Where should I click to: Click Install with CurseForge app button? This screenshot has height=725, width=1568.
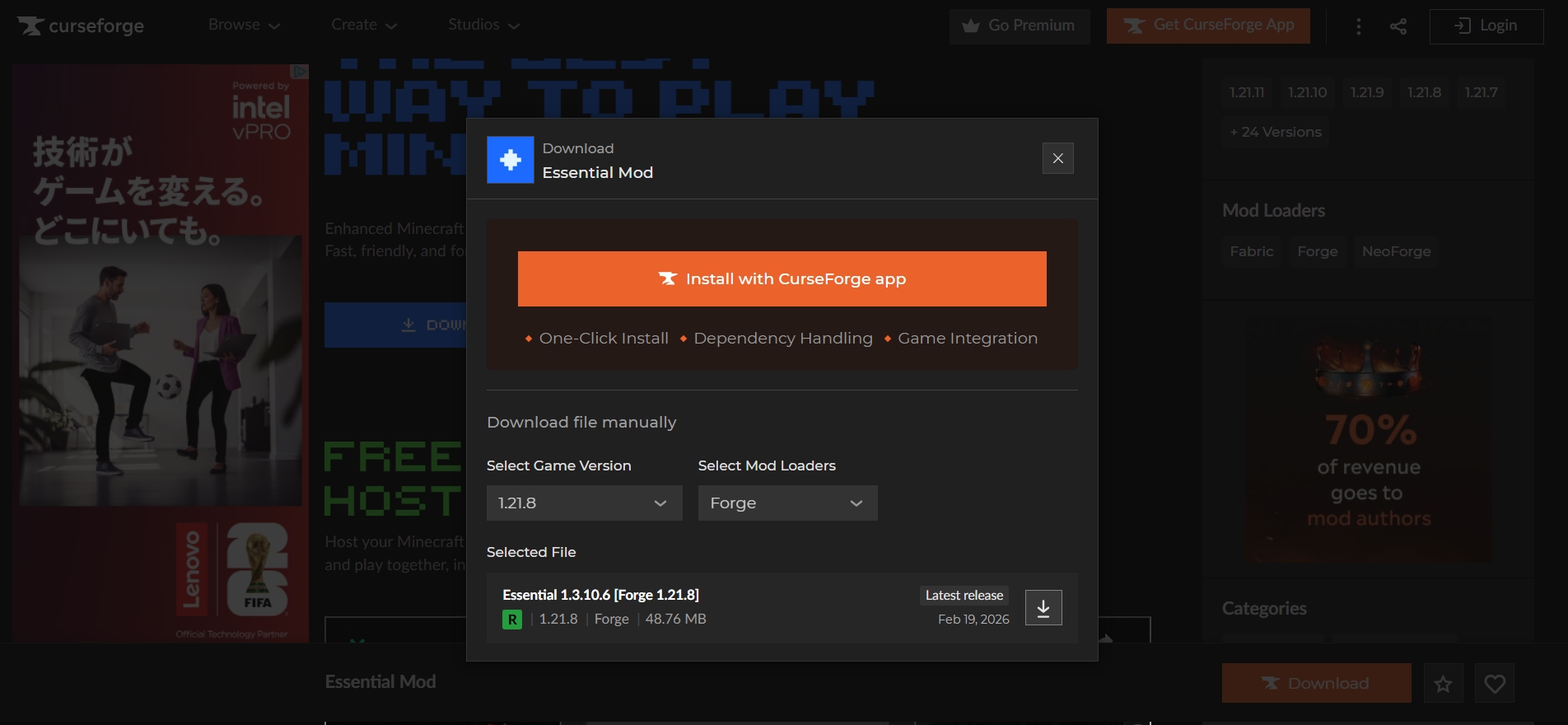[x=782, y=278]
